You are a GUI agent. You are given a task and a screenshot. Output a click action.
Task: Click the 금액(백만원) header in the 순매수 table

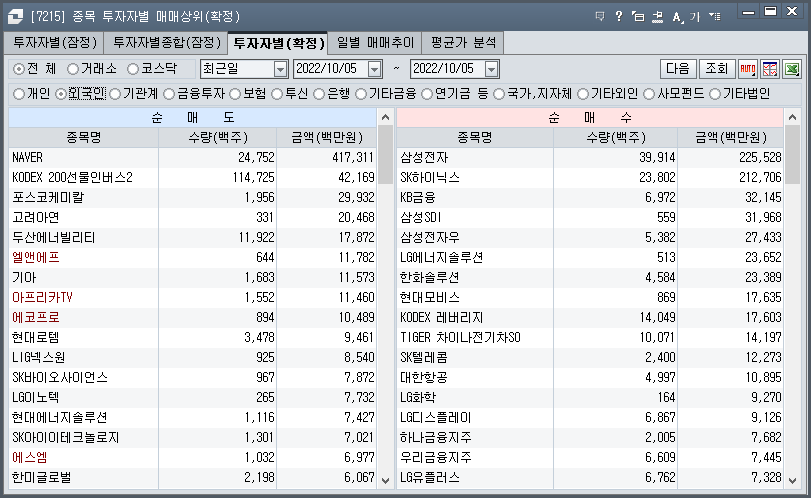tap(731, 138)
